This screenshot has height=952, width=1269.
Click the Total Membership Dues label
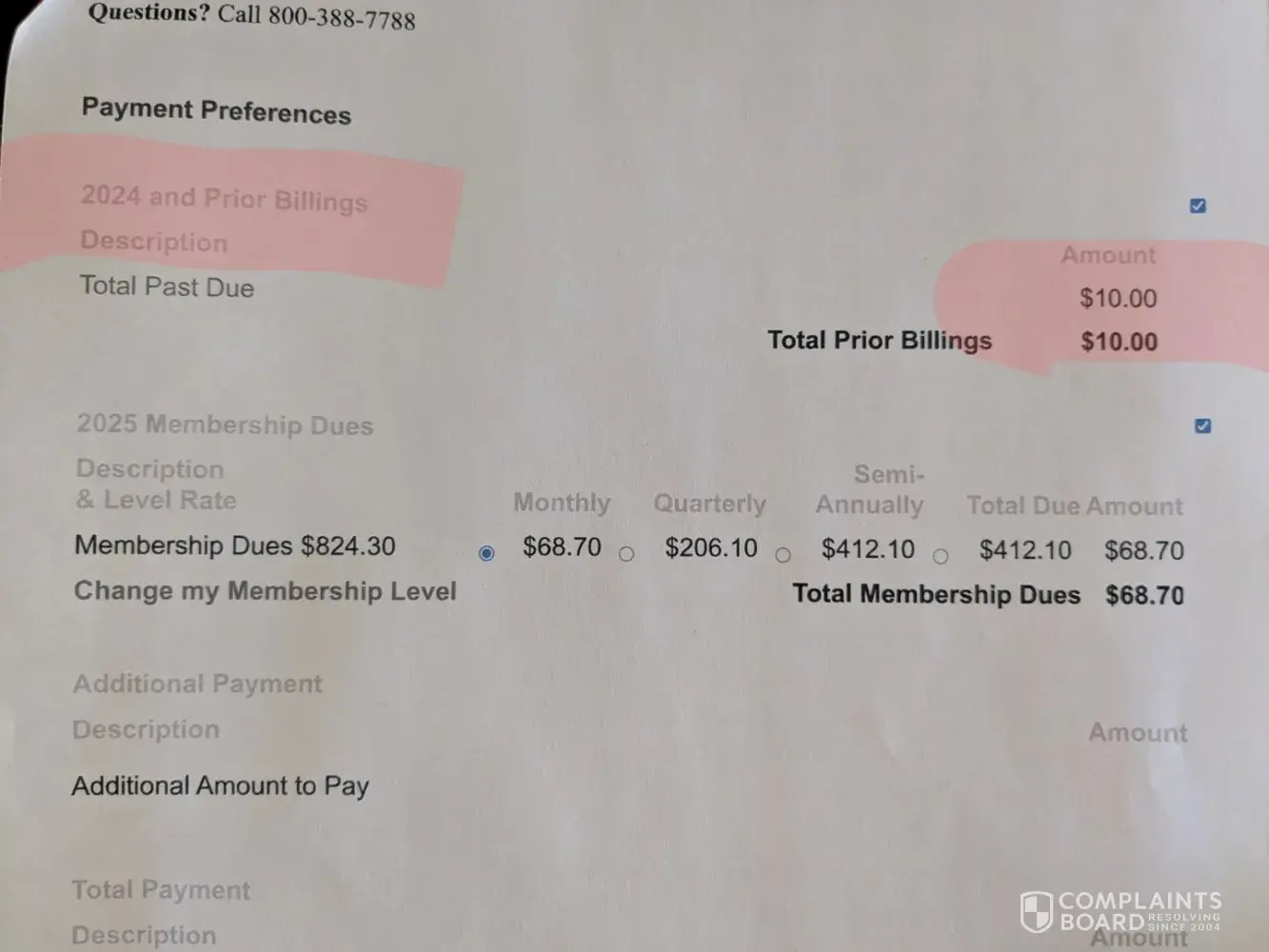pyautogui.click(x=936, y=595)
